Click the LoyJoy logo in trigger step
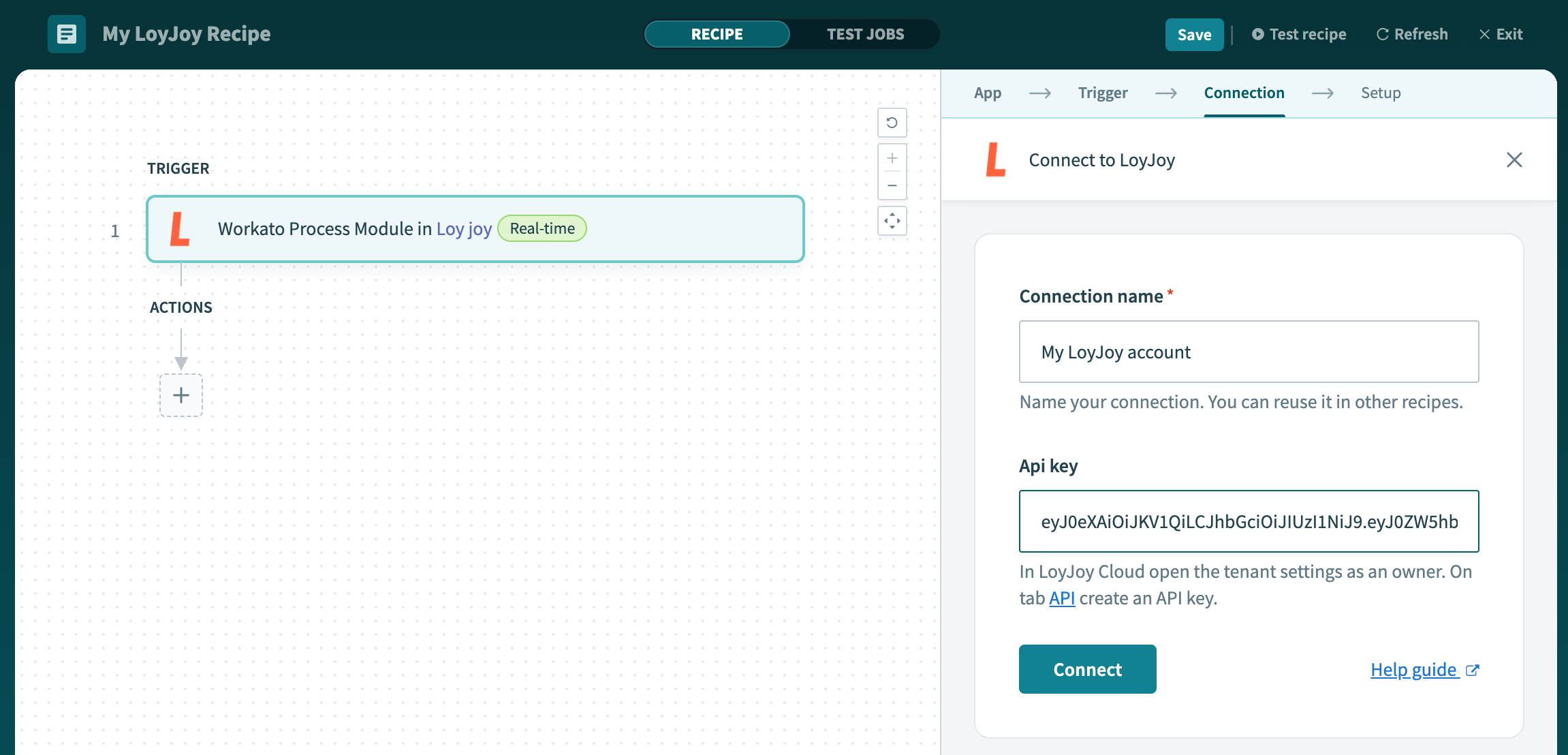This screenshot has height=755, width=1568. [x=180, y=229]
